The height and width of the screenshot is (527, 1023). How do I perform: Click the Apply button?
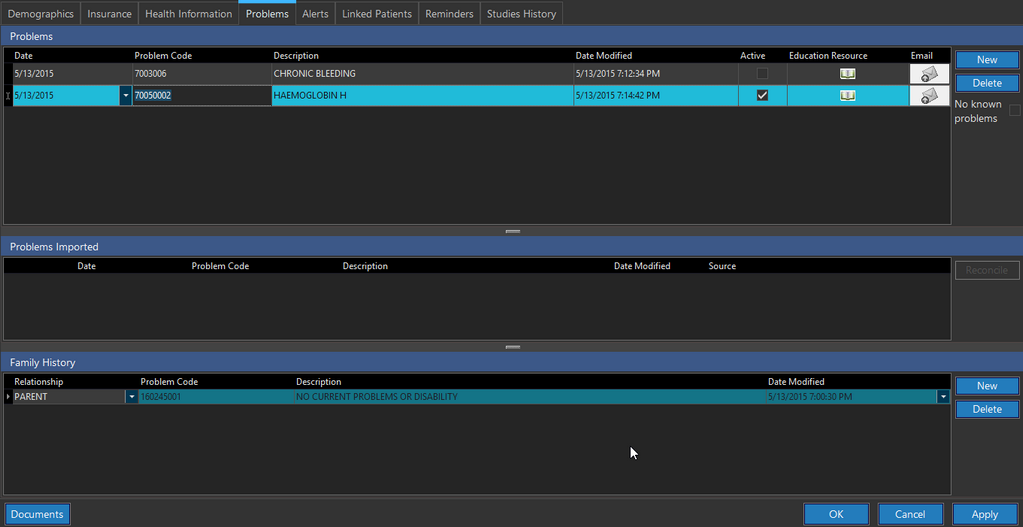[985, 514]
